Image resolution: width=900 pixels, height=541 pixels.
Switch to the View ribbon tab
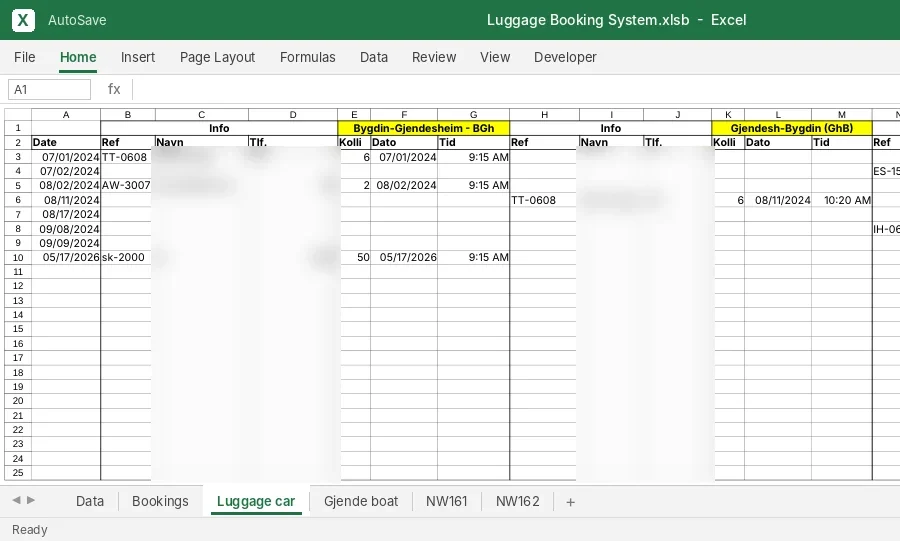tap(495, 57)
